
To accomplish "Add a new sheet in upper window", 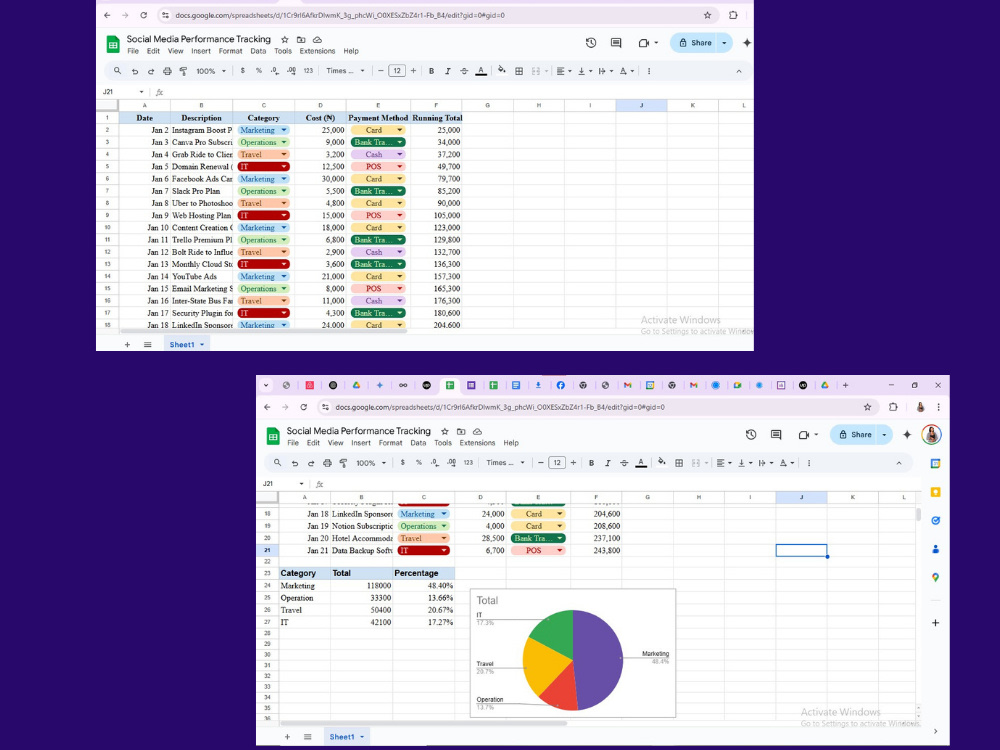I will (x=127, y=344).
